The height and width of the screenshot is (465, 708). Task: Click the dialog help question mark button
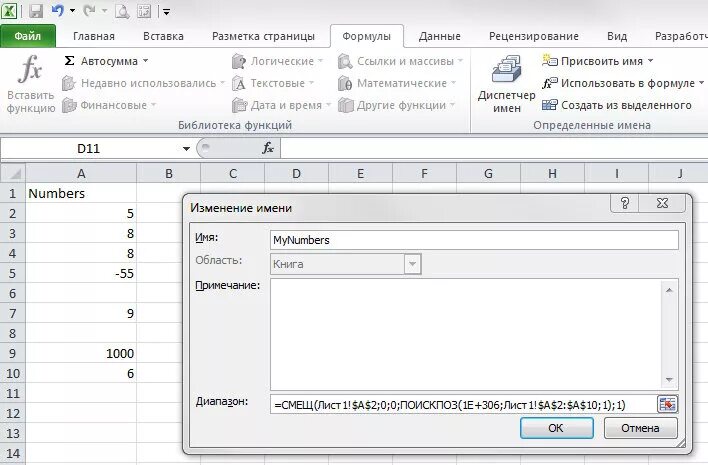625,203
